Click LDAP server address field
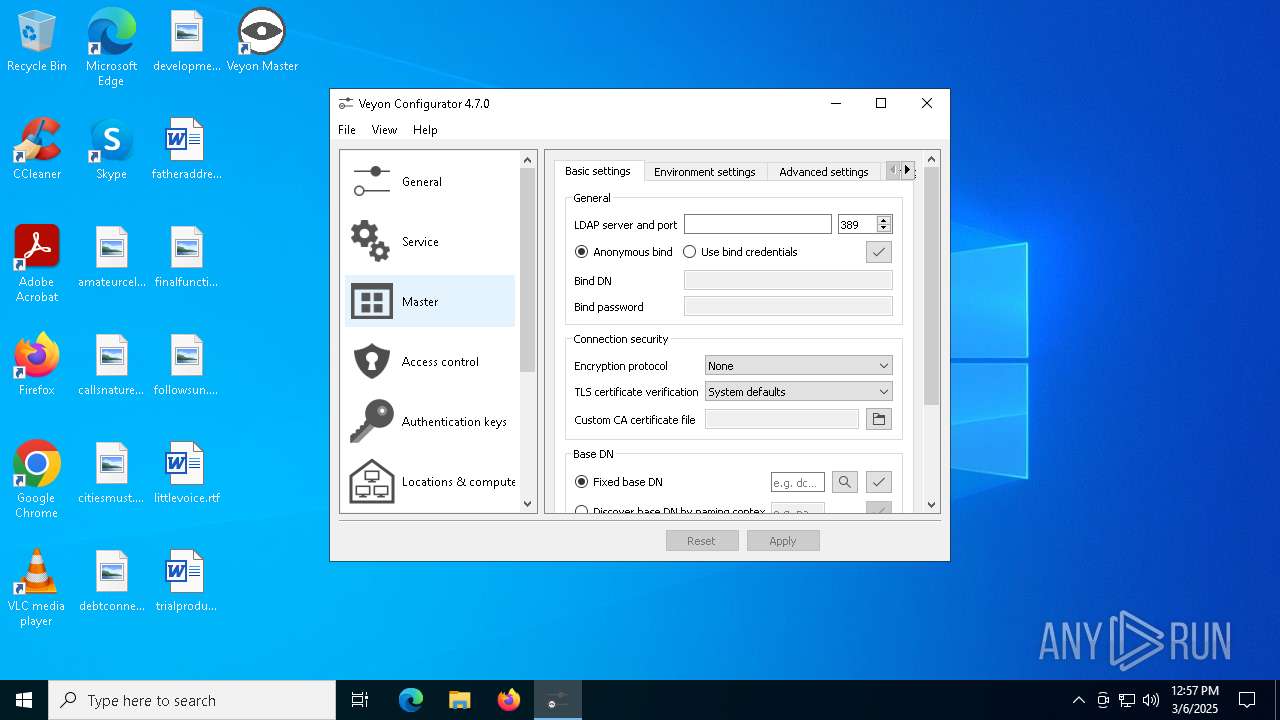The width and height of the screenshot is (1280, 720). pyautogui.click(x=758, y=225)
